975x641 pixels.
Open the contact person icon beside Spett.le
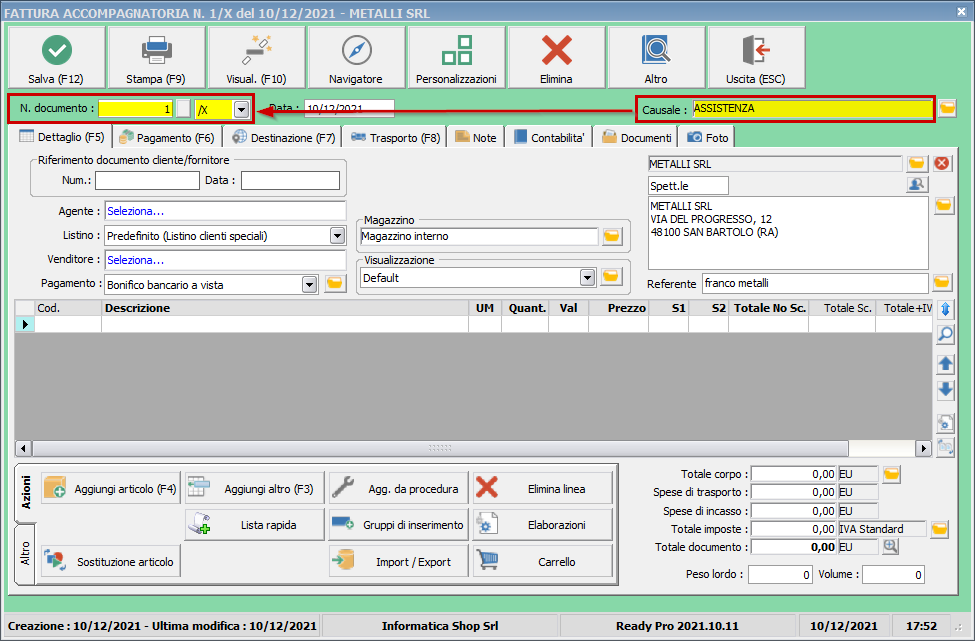(x=917, y=185)
